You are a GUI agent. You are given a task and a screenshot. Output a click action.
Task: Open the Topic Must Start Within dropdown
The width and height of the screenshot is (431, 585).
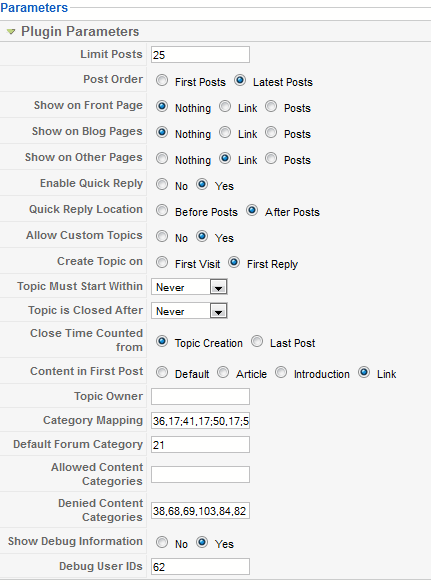(x=189, y=287)
